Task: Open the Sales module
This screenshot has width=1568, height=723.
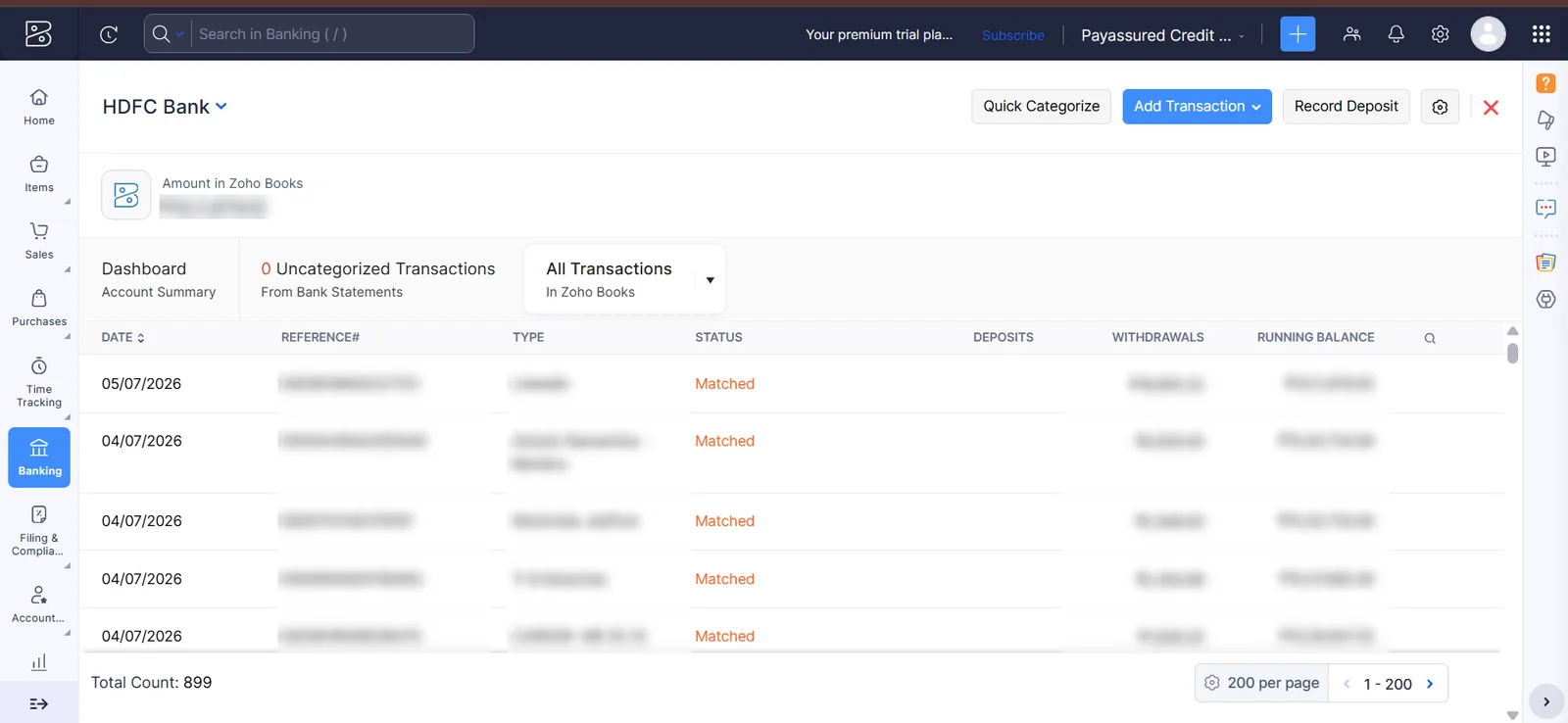Action: pos(39,240)
